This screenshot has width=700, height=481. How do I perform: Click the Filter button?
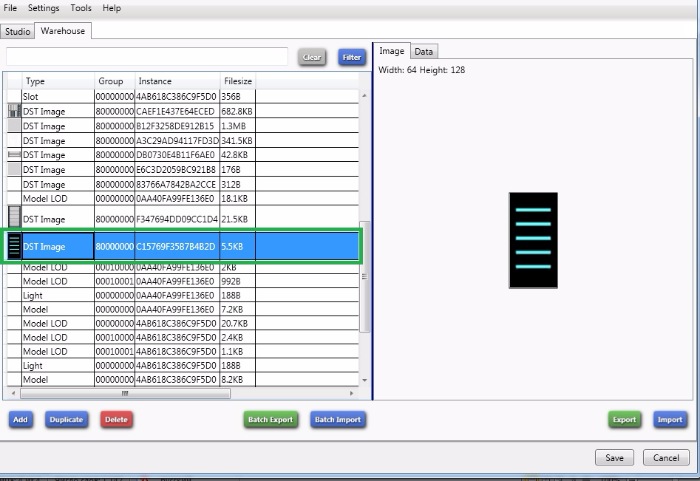coord(352,58)
